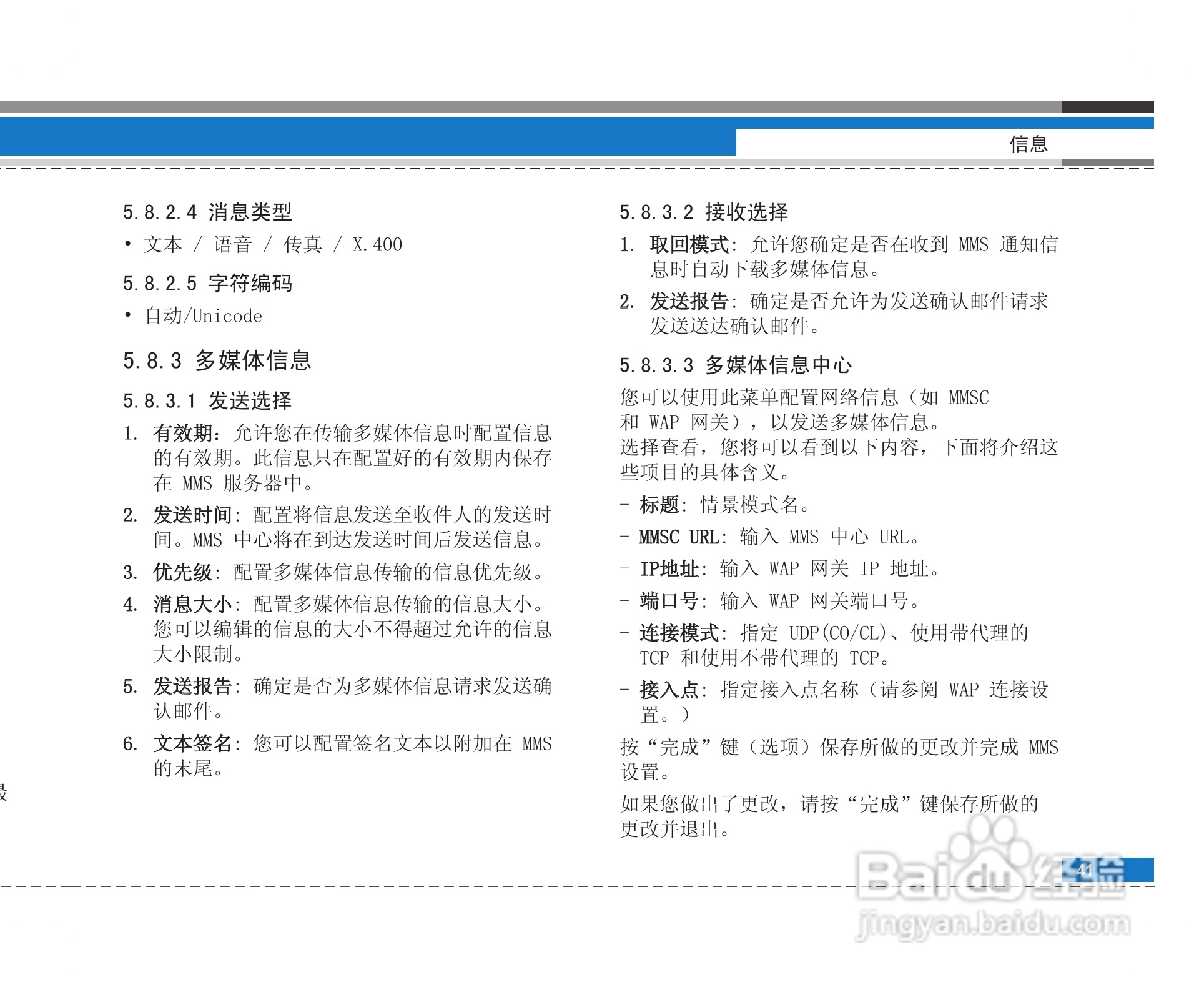1204x992 pixels.
Task: Click the bold term 连接模式
Action: point(679,633)
